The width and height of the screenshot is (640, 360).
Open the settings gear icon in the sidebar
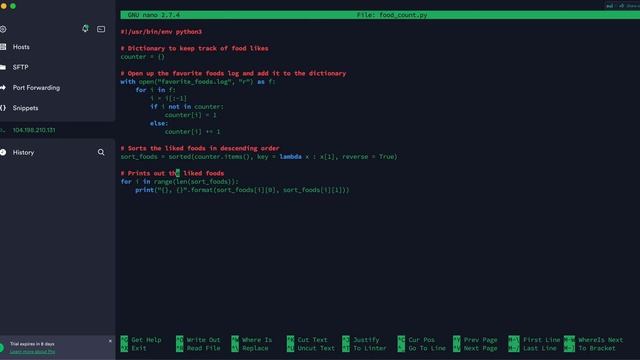[x=3, y=29]
